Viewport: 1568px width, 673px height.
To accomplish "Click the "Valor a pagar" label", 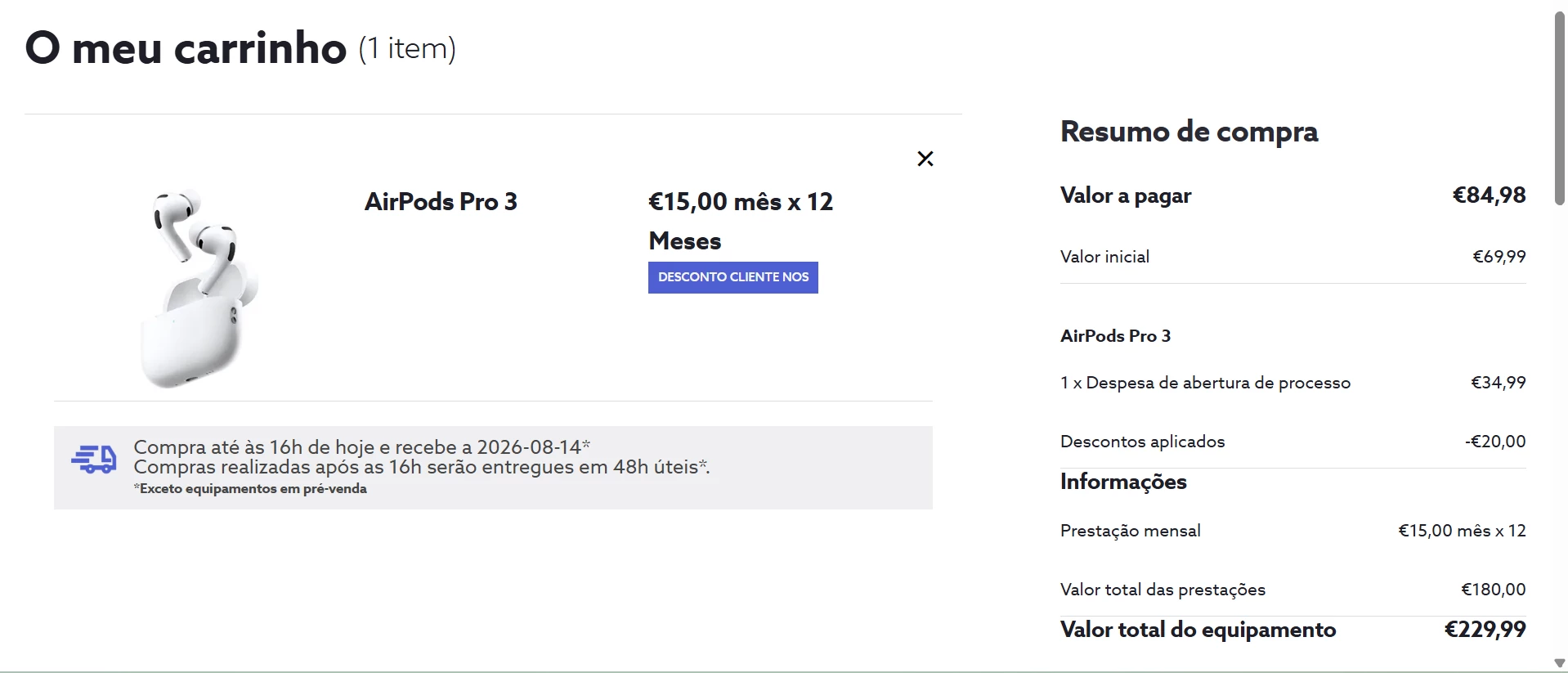I will (1126, 195).
